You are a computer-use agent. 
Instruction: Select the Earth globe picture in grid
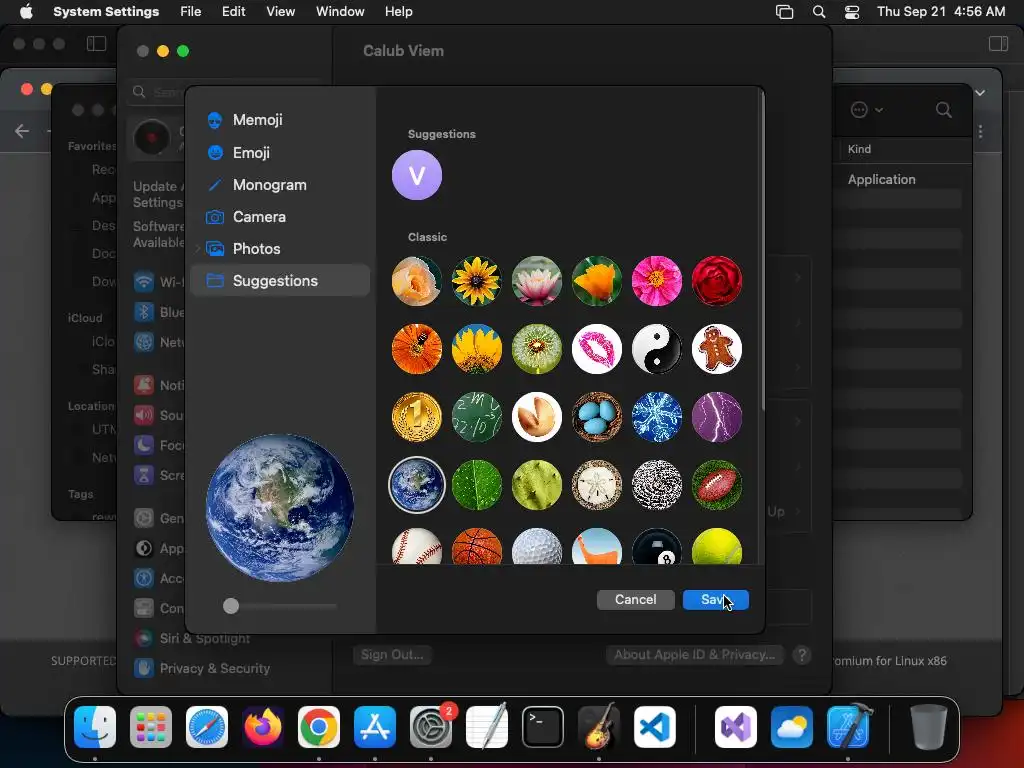(417, 485)
